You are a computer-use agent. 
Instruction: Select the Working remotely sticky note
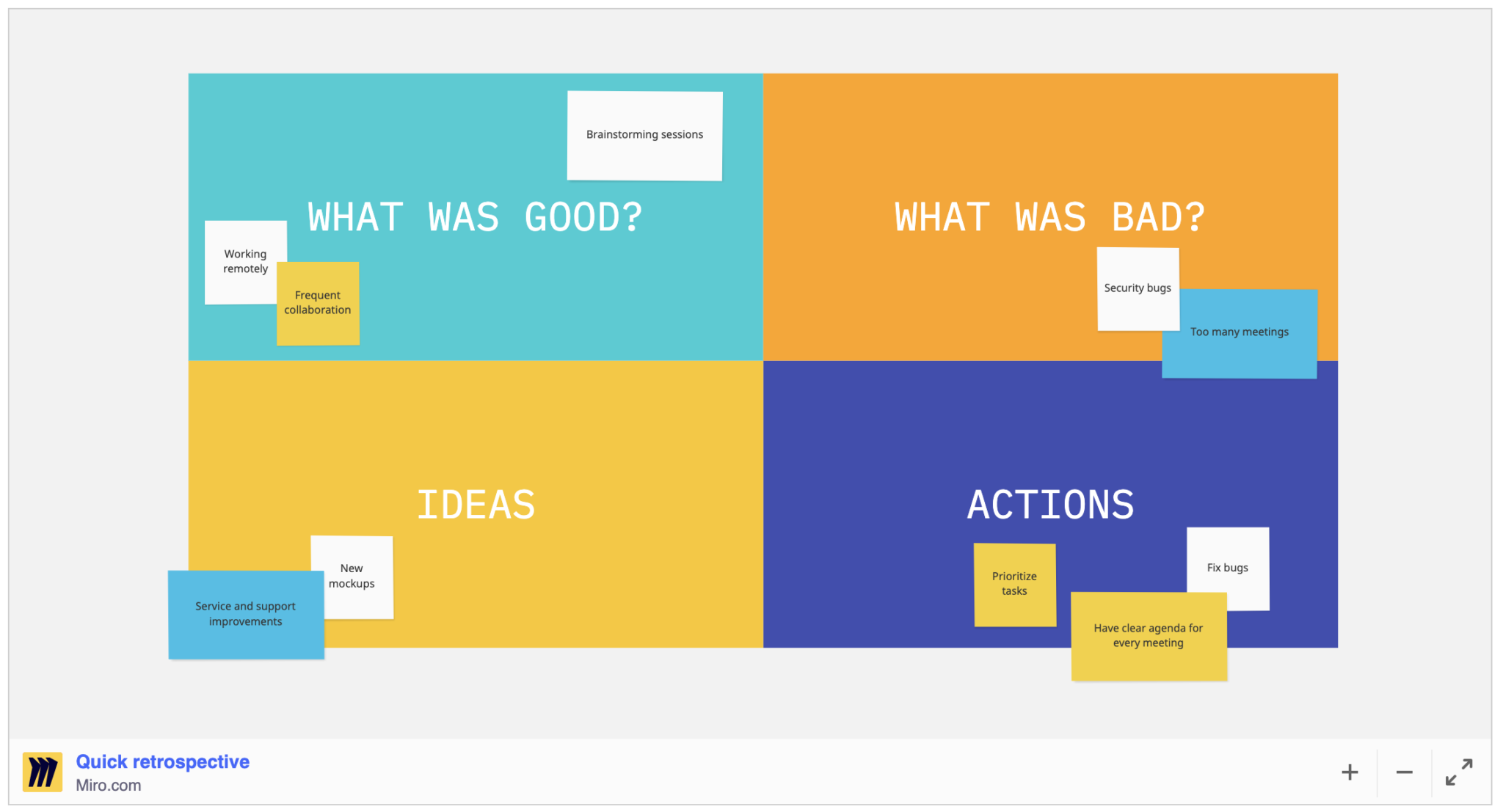pos(245,261)
